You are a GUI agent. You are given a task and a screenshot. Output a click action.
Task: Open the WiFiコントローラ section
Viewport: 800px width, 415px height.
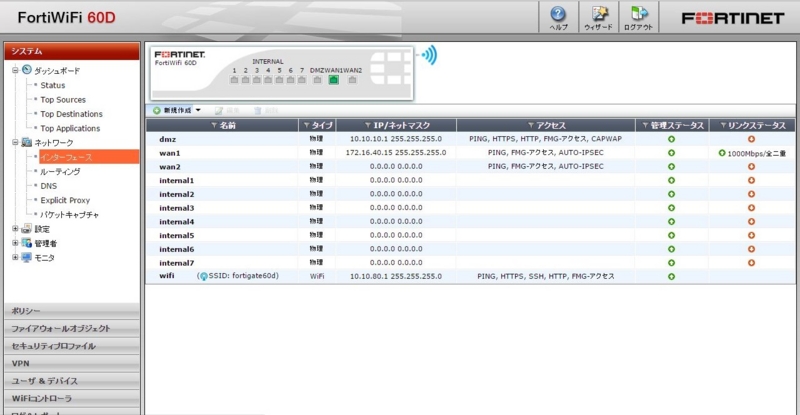[72, 398]
